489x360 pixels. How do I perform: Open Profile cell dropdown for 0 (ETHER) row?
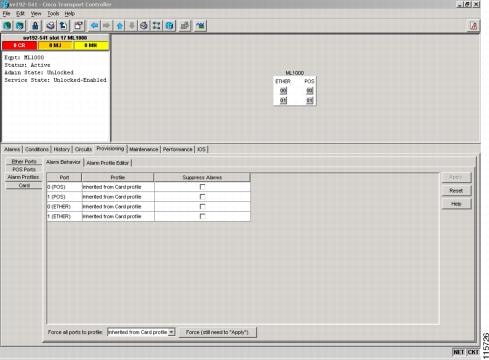pos(118,207)
